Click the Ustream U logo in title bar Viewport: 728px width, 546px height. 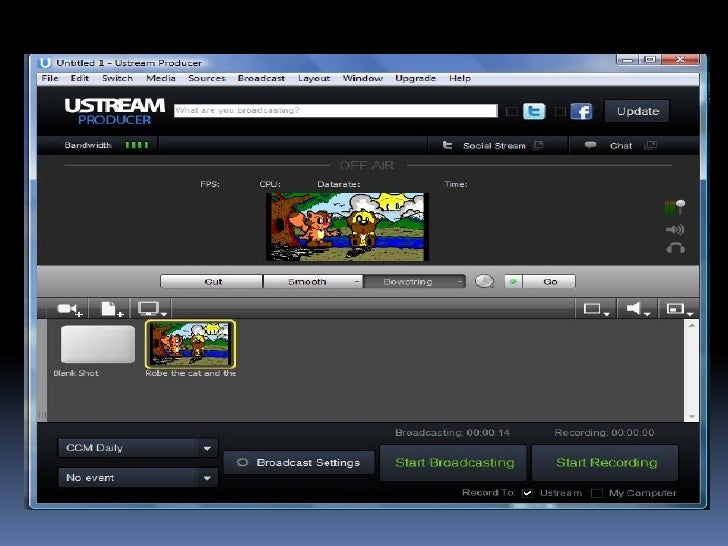click(45, 63)
